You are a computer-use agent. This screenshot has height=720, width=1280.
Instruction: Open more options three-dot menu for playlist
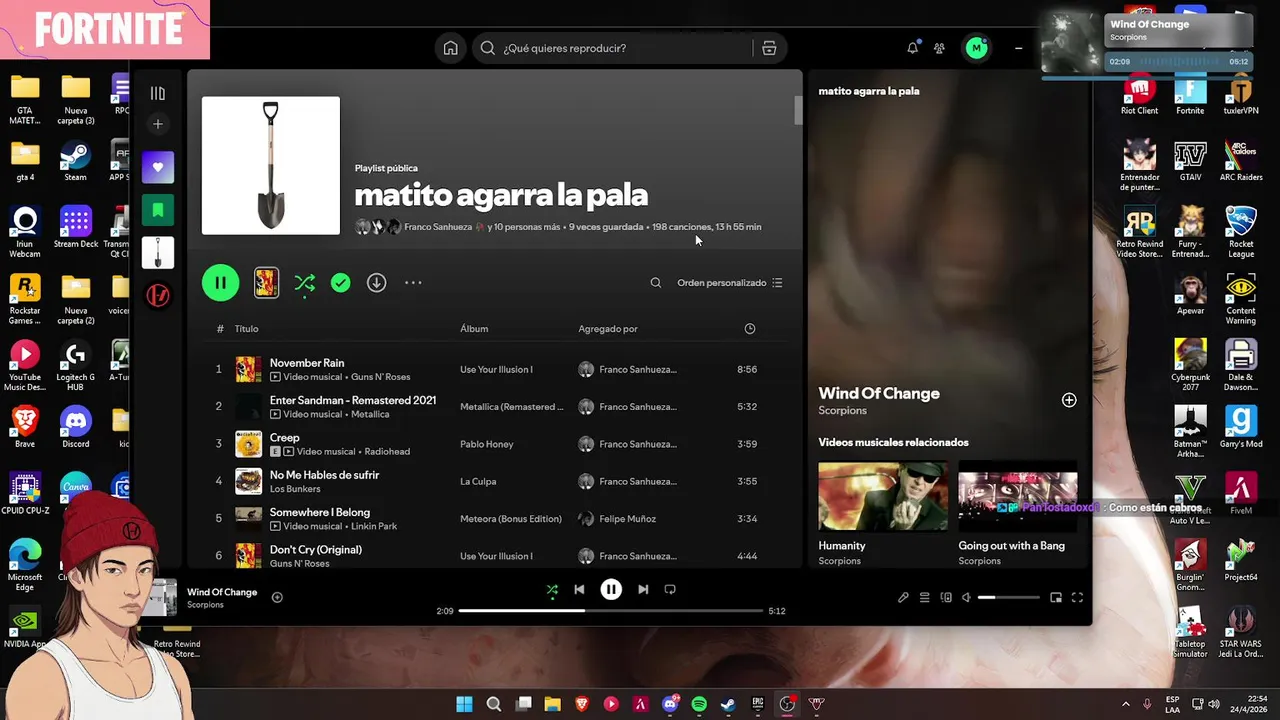(x=413, y=283)
